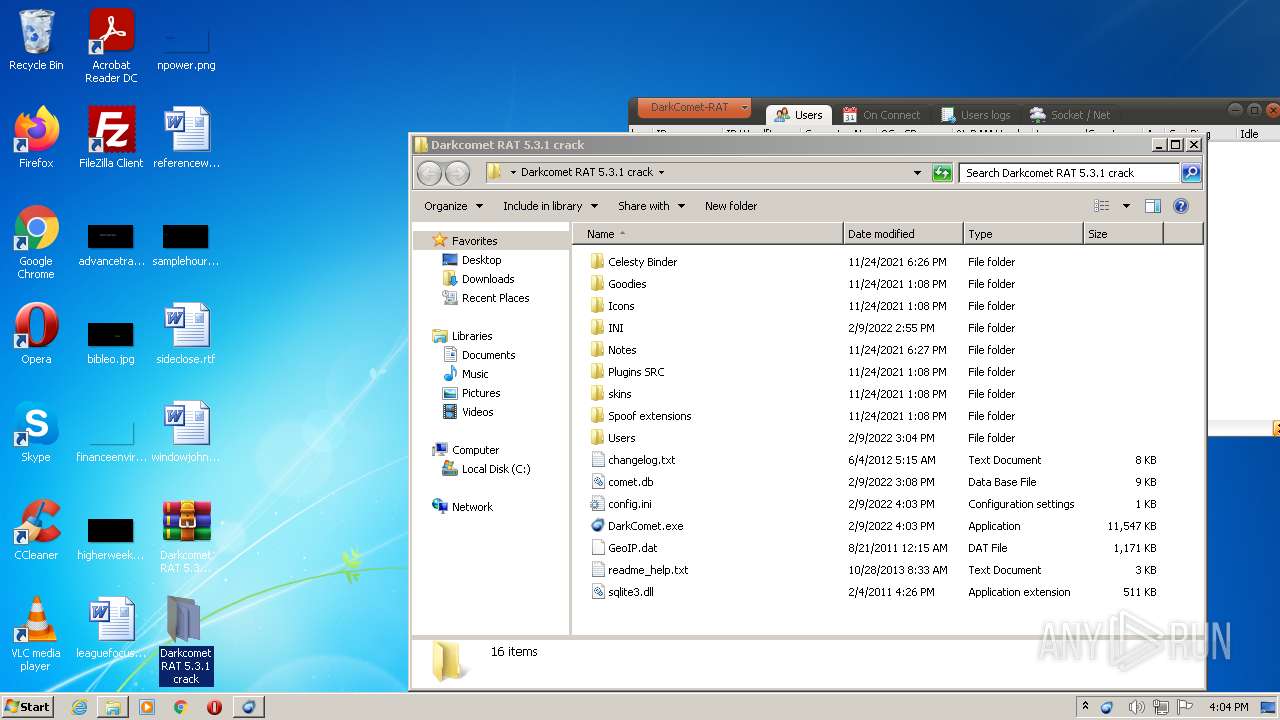Click Opera taskbar icon
The image size is (1280, 720).
(214, 707)
